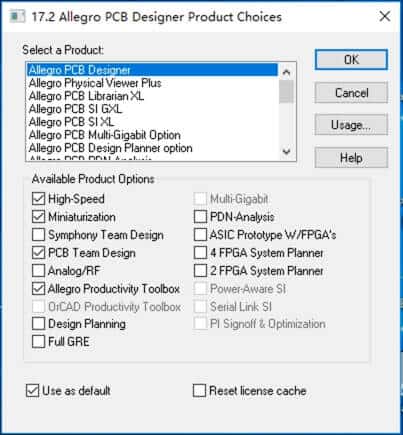Toggle the Use as default checkbox
Image resolution: width=403 pixels, height=435 pixels.
32,391
